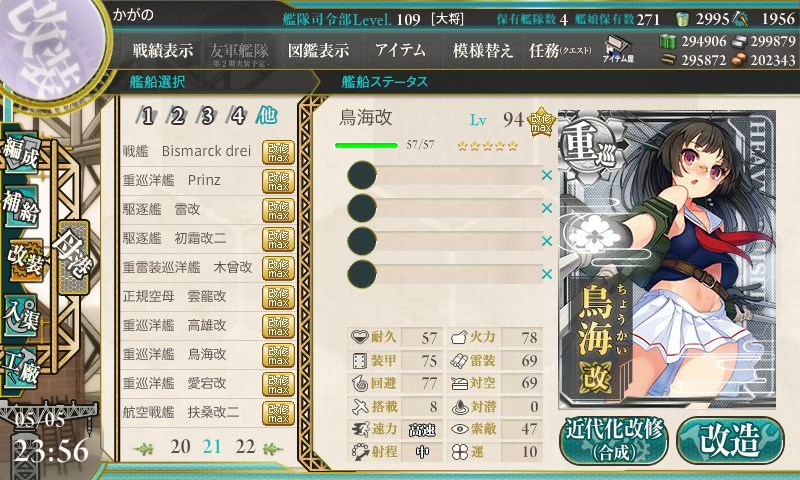The width and height of the screenshot is (800, 480).
Task: Remove equipment with first slot X icon
Action: pos(547,175)
